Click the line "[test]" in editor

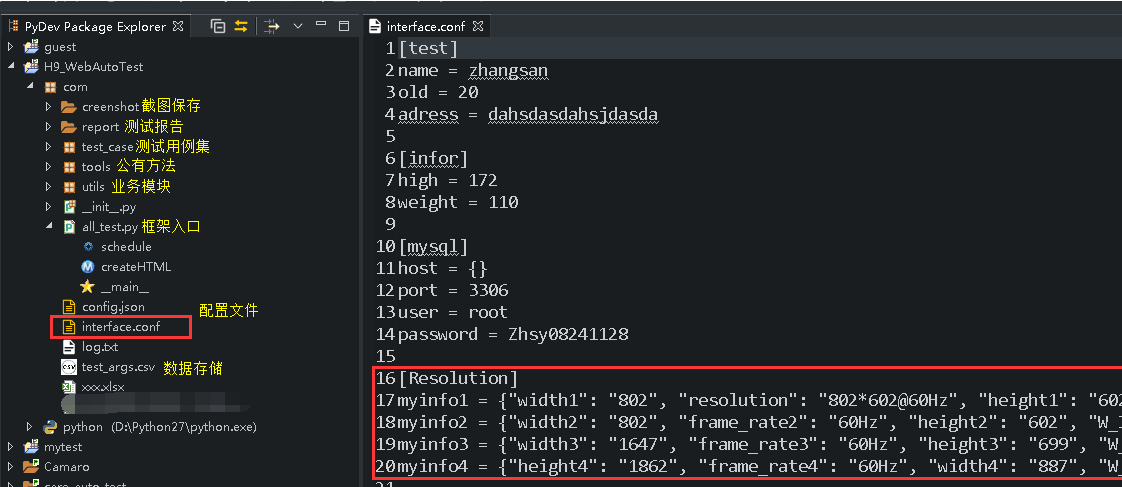pyautogui.click(x=428, y=49)
